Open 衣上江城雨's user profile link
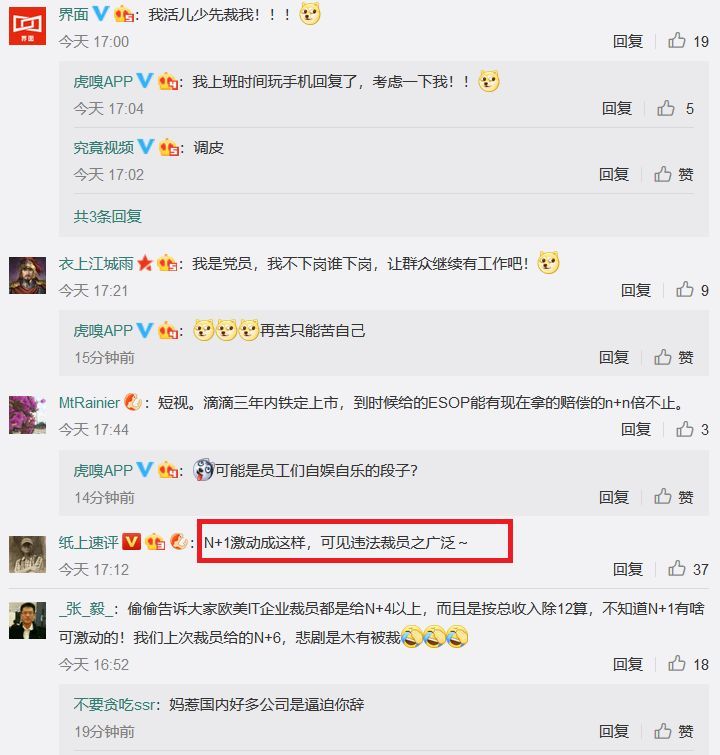The width and height of the screenshot is (720, 755). 96,263
